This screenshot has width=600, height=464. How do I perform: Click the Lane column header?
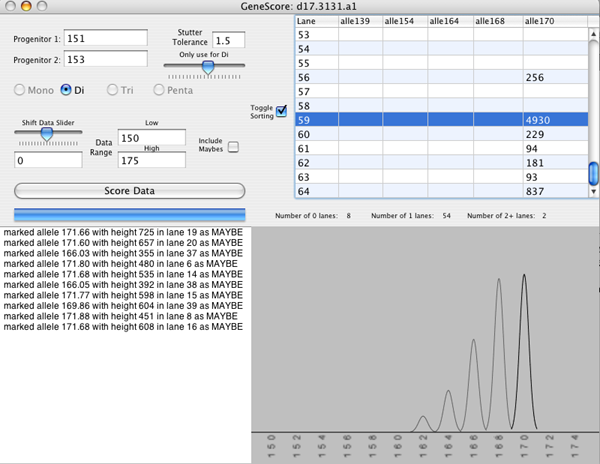click(316, 21)
